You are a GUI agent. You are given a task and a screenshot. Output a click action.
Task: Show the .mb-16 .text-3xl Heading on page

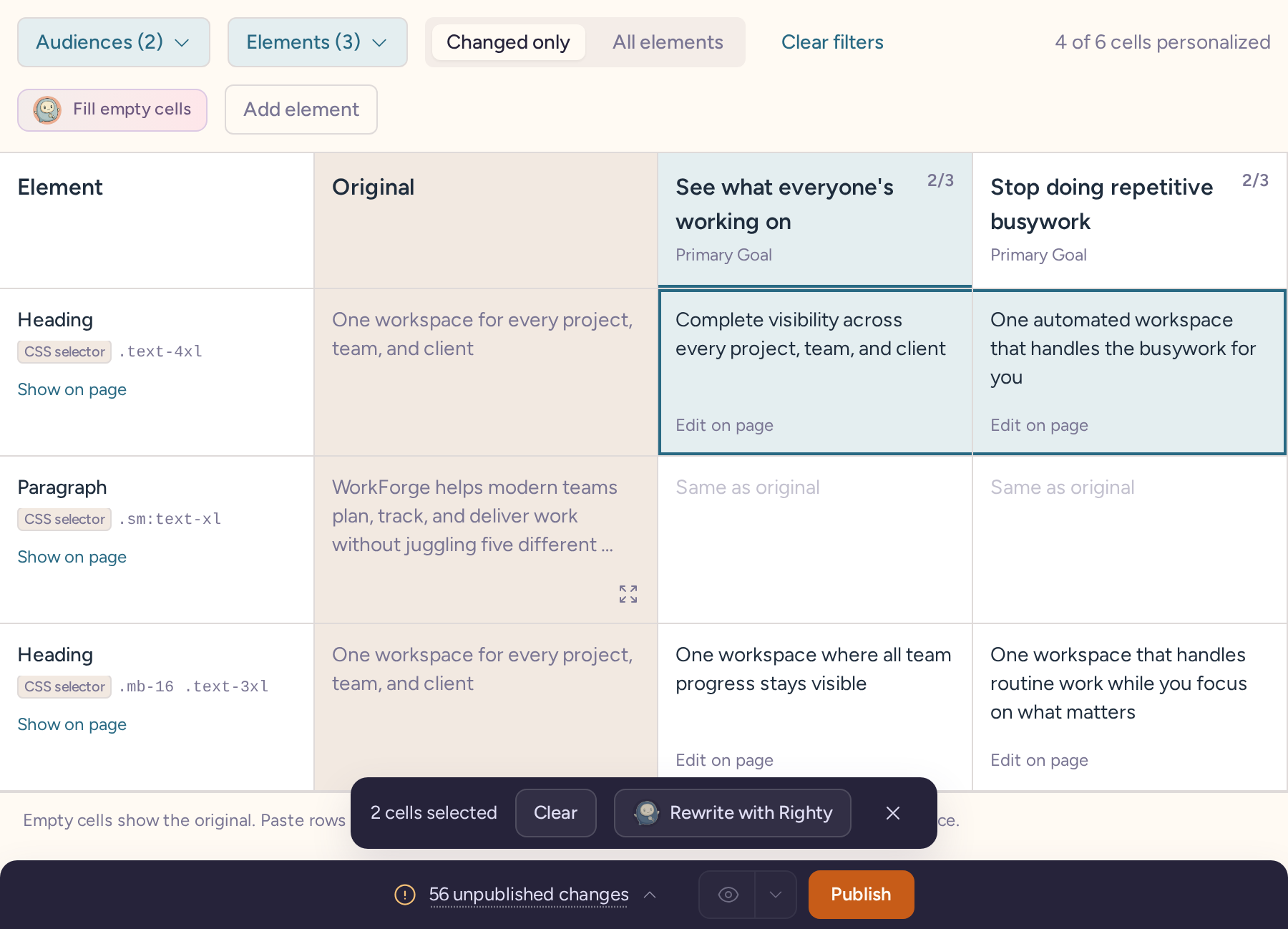(x=72, y=724)
